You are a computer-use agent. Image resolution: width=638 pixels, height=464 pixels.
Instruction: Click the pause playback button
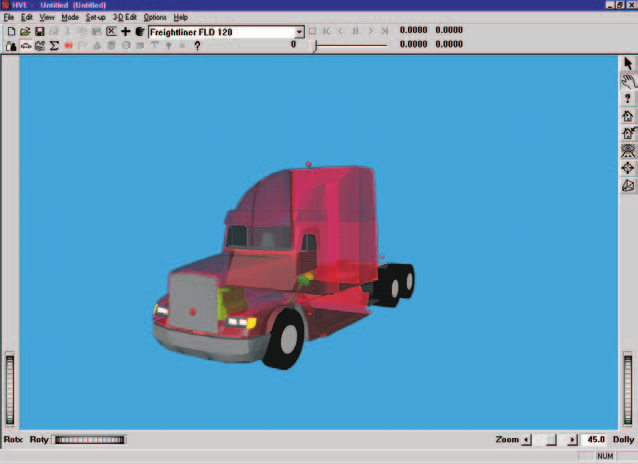pos(356,31)
